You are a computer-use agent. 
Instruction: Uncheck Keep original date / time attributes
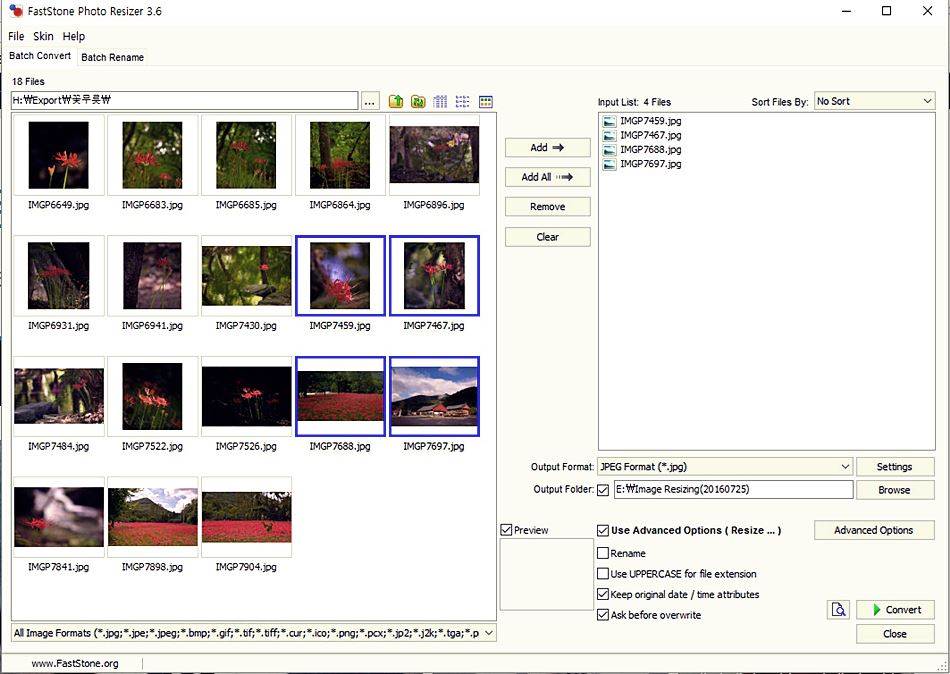point(603,594)
